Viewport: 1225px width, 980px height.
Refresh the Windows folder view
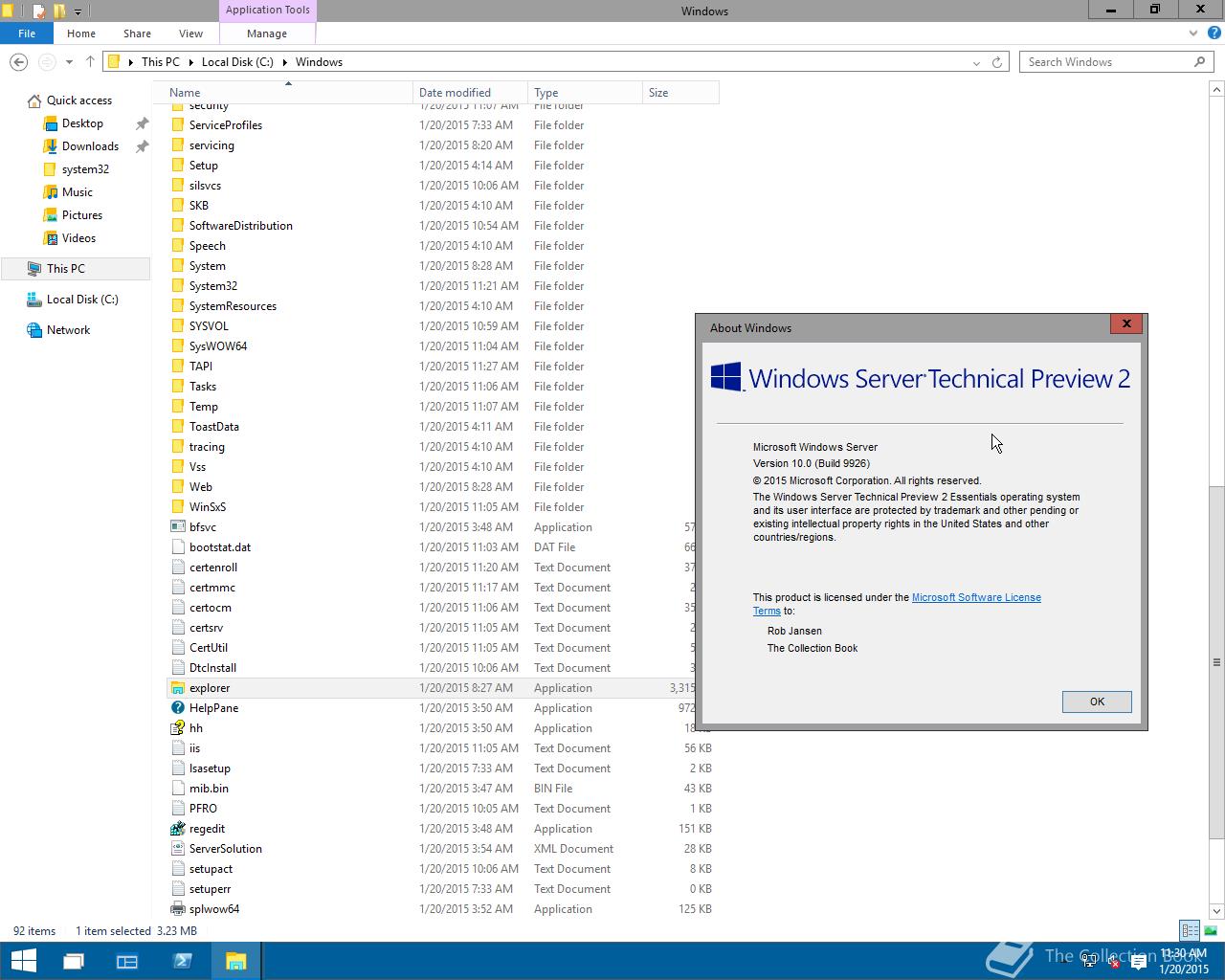point(997,62)
